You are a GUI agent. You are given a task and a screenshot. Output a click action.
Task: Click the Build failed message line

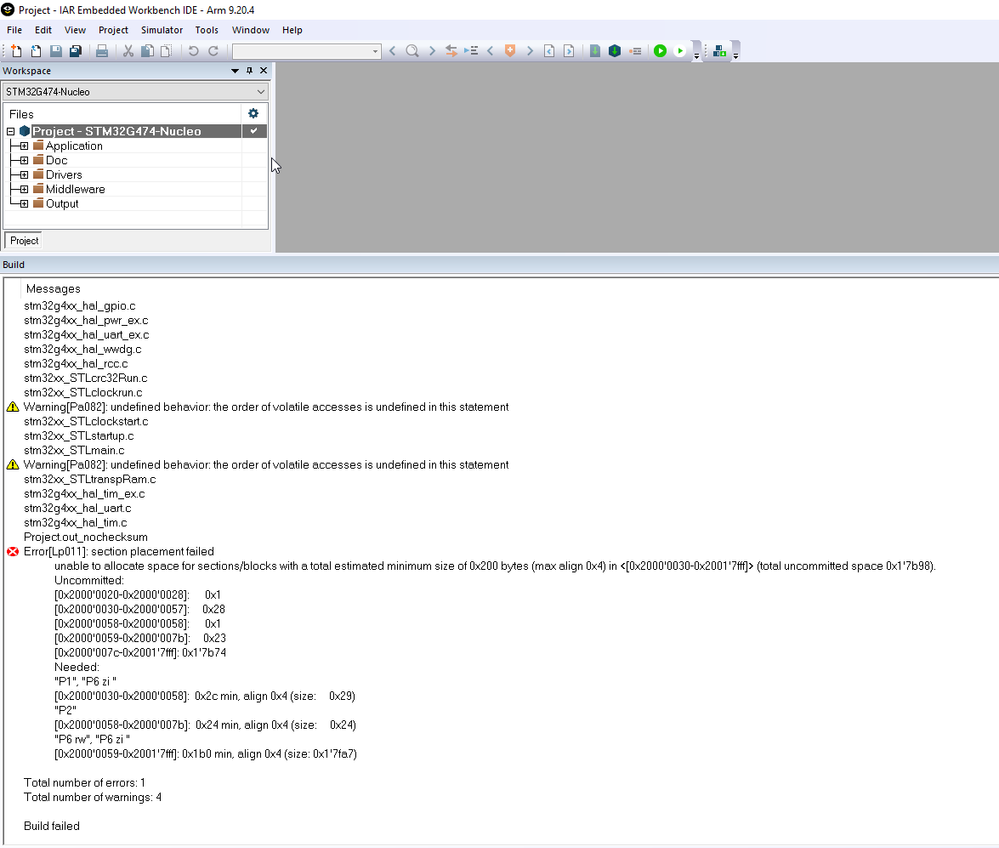pyautogui.click(x=52, y=826)
